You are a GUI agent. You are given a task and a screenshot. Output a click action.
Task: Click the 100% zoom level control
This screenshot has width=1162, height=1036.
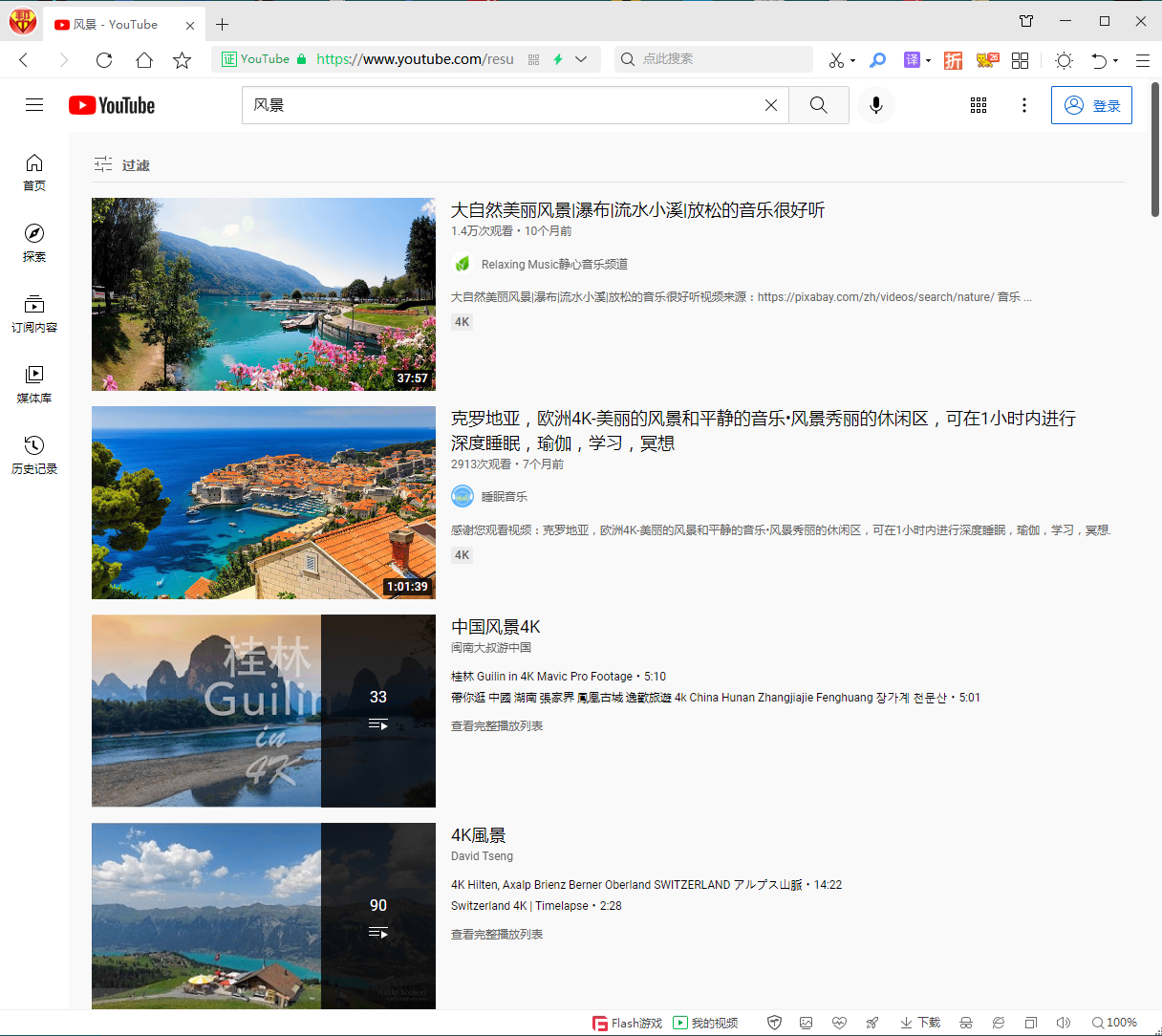(1114, 1023)
